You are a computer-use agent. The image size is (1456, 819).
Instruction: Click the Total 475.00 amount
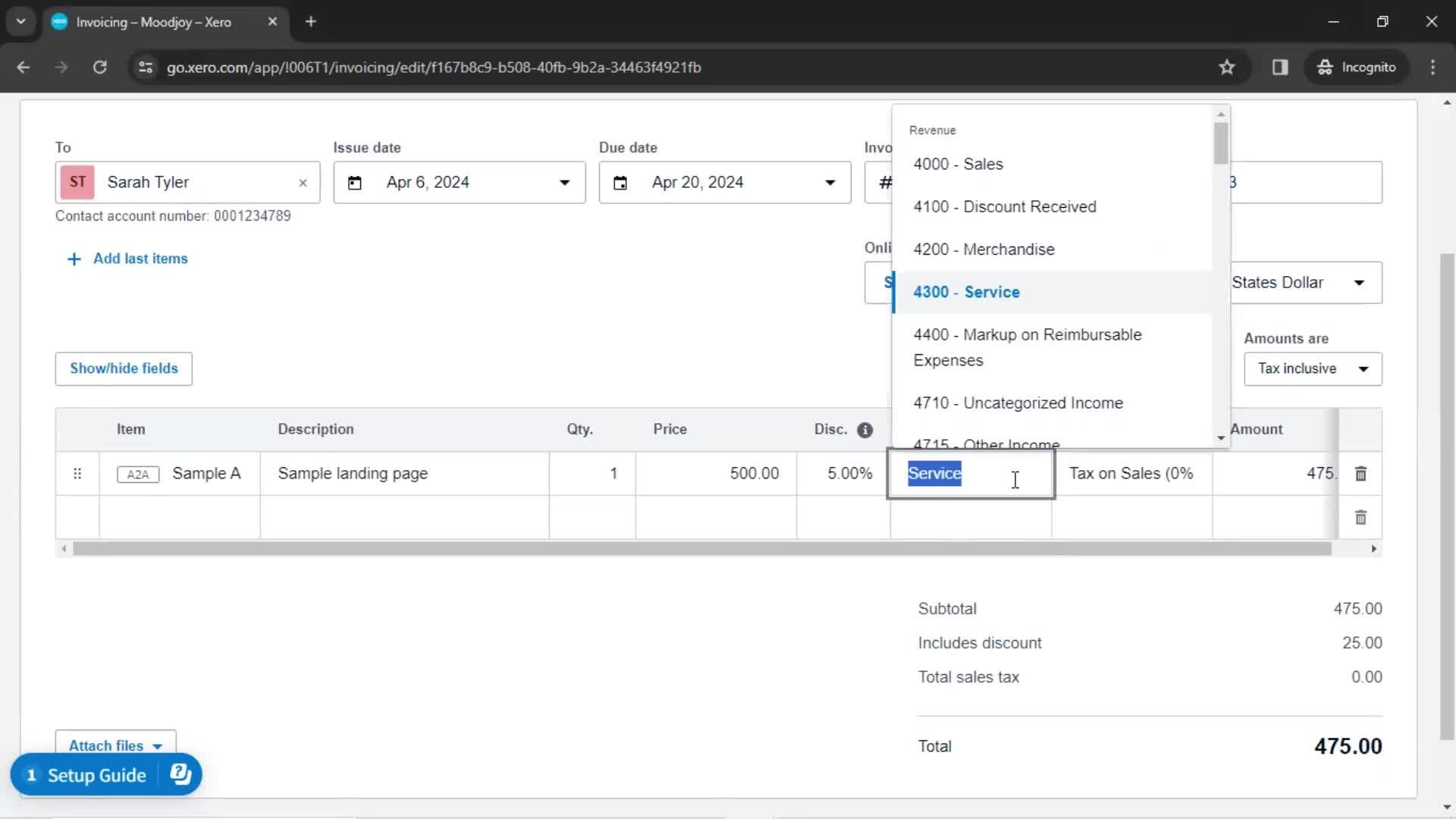pos(1348,747)
